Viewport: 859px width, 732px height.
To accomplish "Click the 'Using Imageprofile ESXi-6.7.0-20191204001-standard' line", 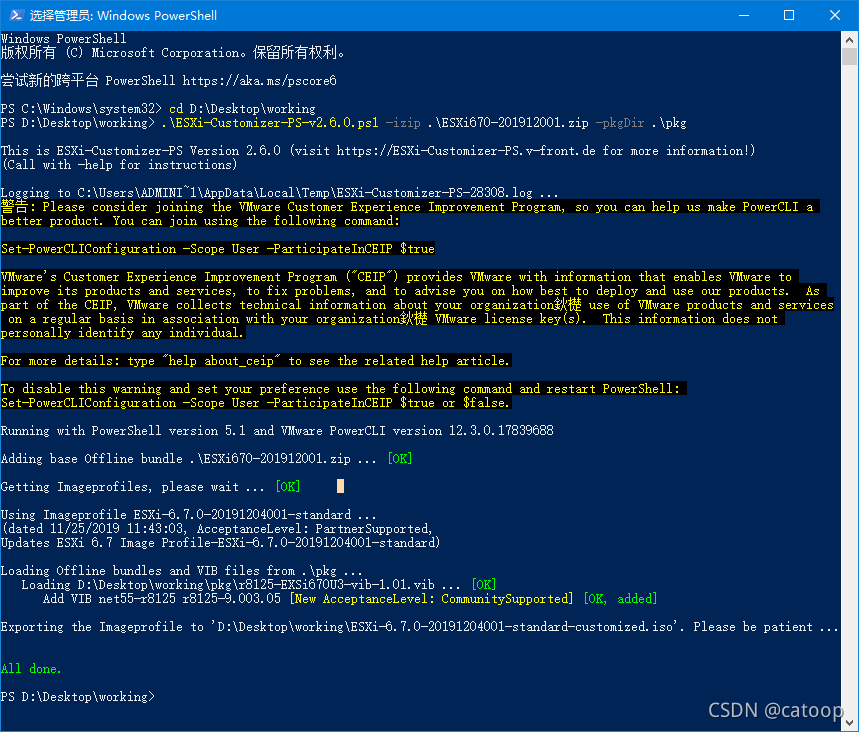I will (x=188, y=515).
